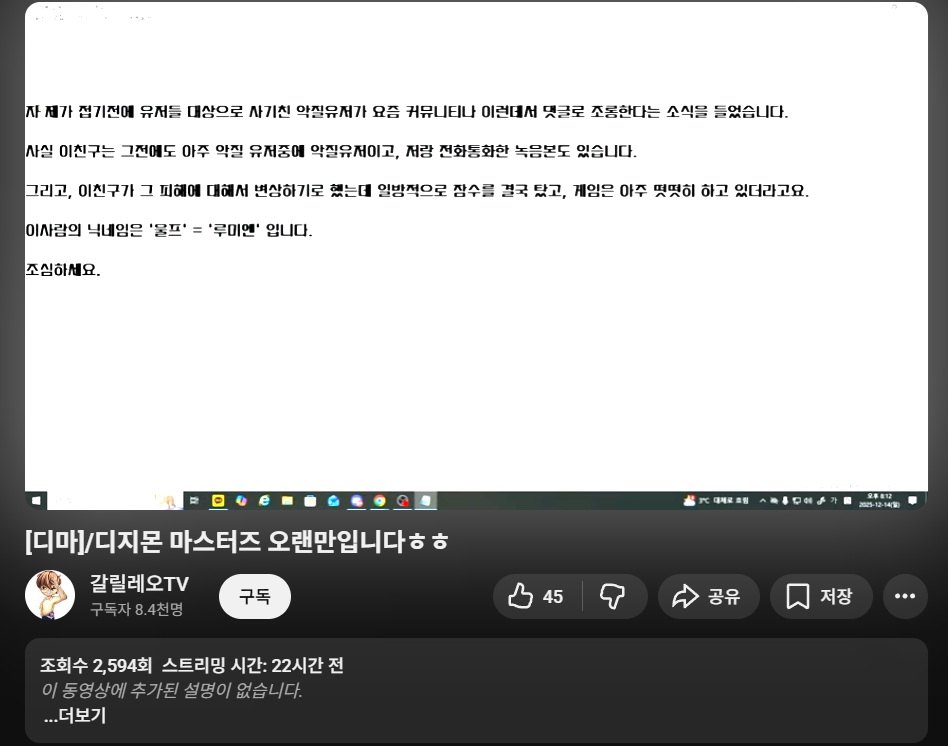Viewport: 948px width, 746px height.
Task: Launch Internet Explorer from the taskbar
Action: [265, 501]
